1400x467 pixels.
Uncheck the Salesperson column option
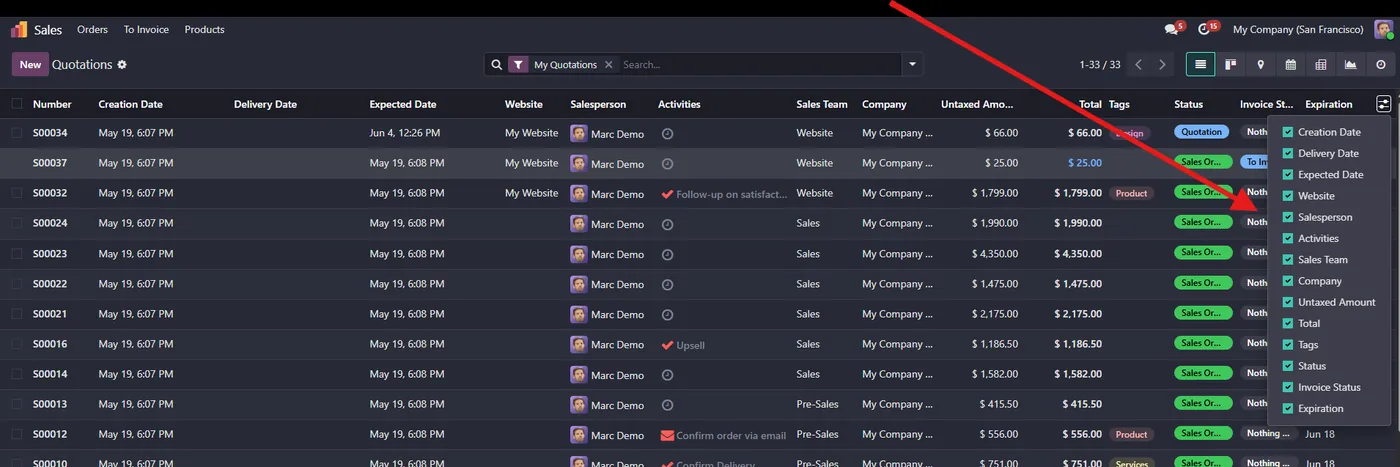(x=1288, y=217)
